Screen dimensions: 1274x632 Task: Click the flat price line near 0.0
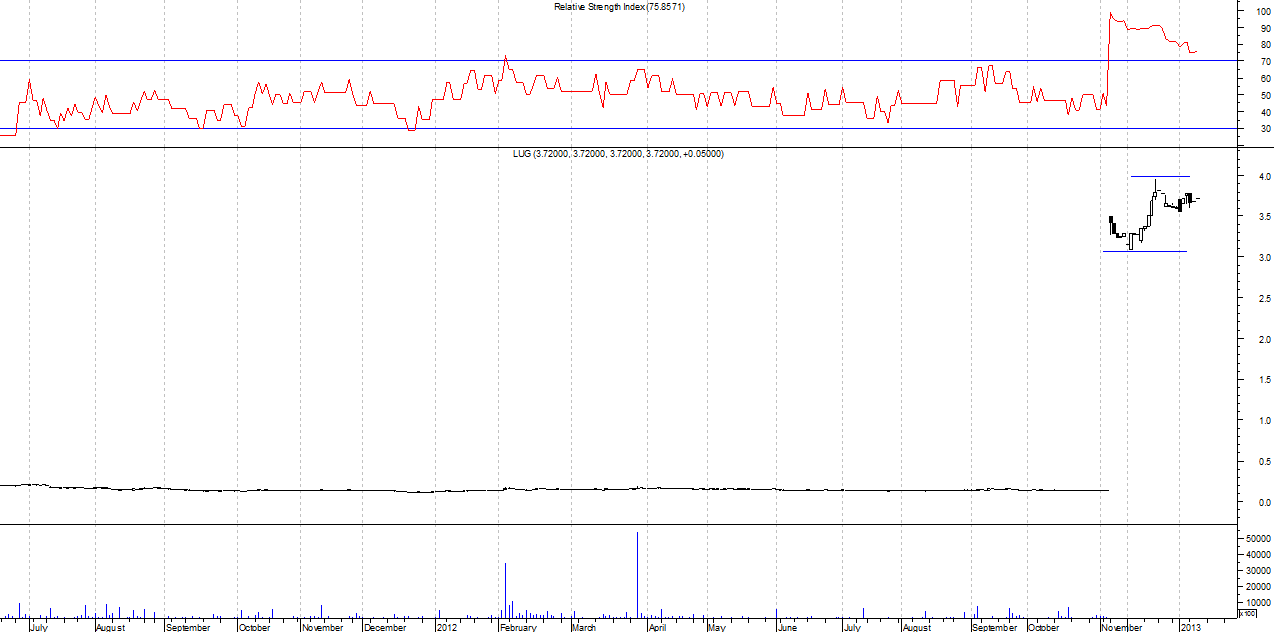(600, 490)
